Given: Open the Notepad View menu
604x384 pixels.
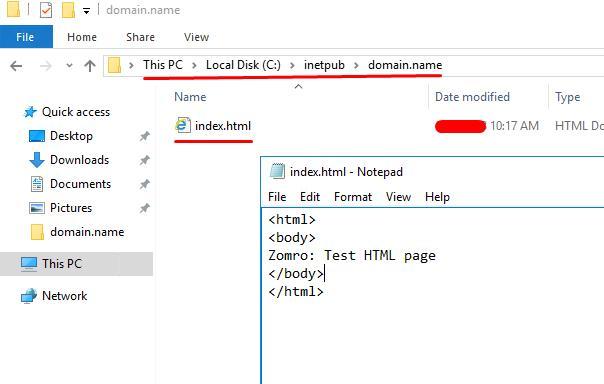Looking at the screenshot, I should coord(398,197).
